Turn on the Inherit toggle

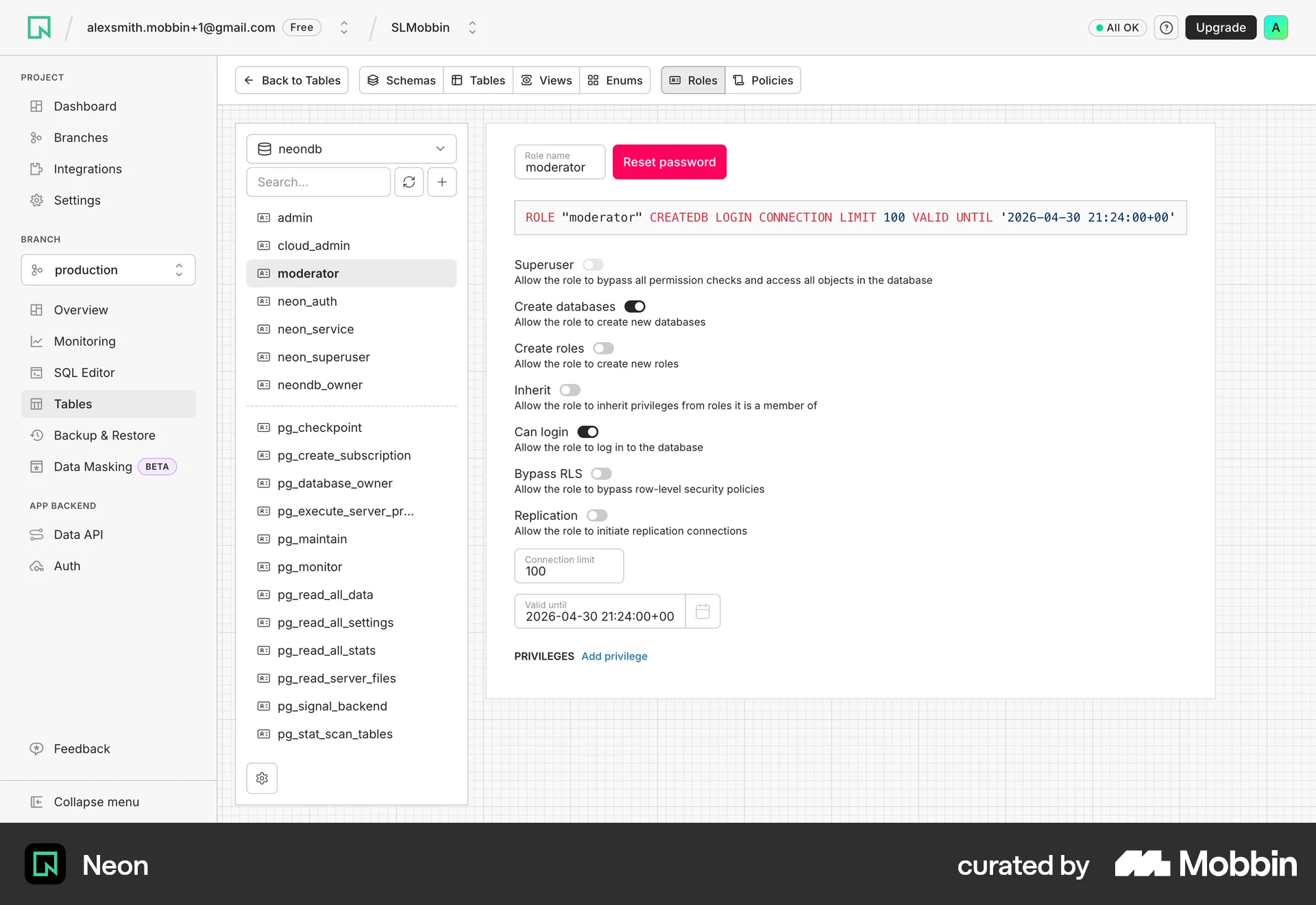point(570,390)
